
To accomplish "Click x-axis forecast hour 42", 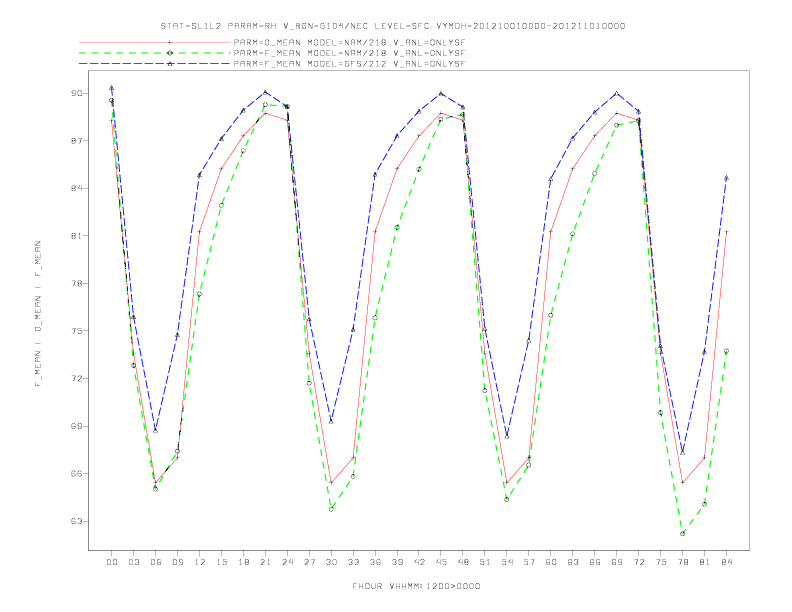I will [x=419, y=562].
